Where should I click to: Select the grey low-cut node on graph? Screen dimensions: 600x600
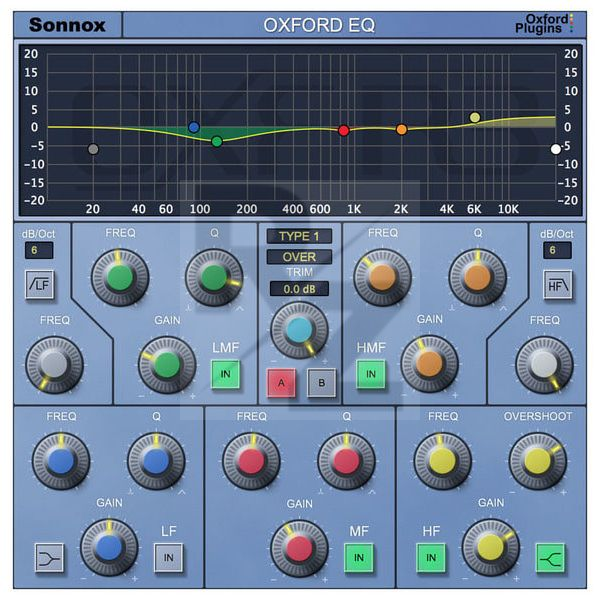click(x=93, y=149)
